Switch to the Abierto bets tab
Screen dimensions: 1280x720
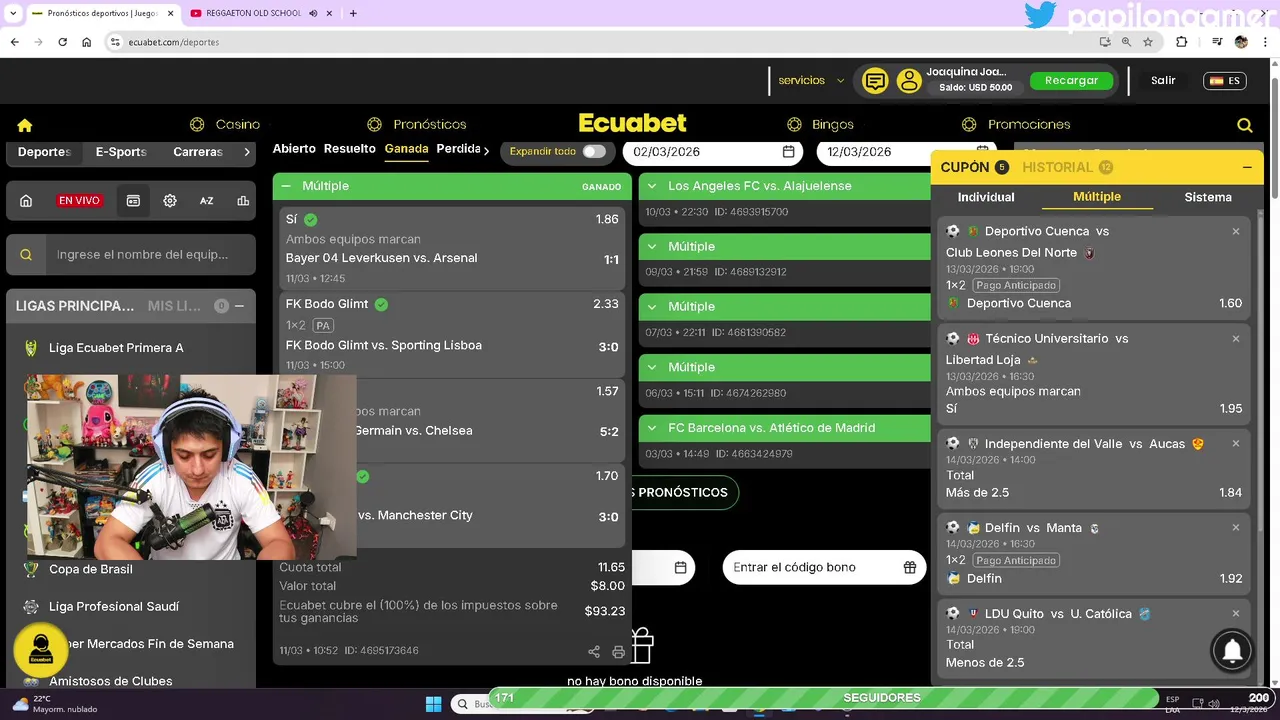[x=294, y=149]
